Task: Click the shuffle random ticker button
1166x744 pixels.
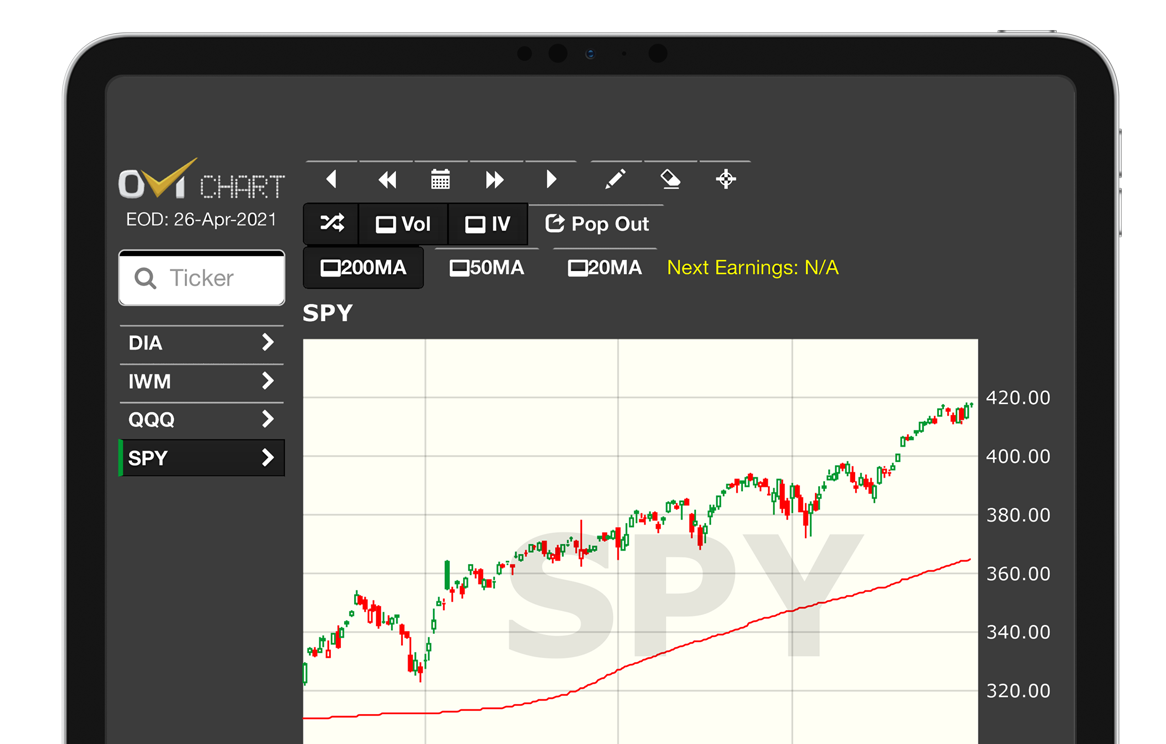Action: point(332,224)
